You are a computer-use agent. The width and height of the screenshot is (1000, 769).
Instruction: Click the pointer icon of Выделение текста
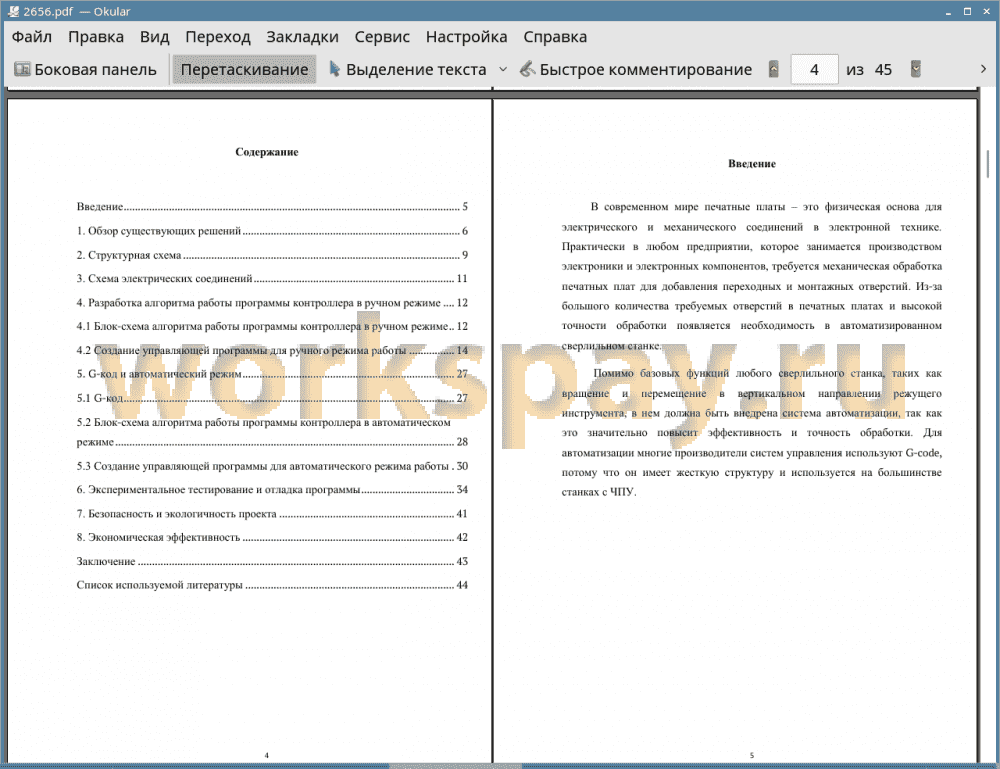[x=334, y=68]
